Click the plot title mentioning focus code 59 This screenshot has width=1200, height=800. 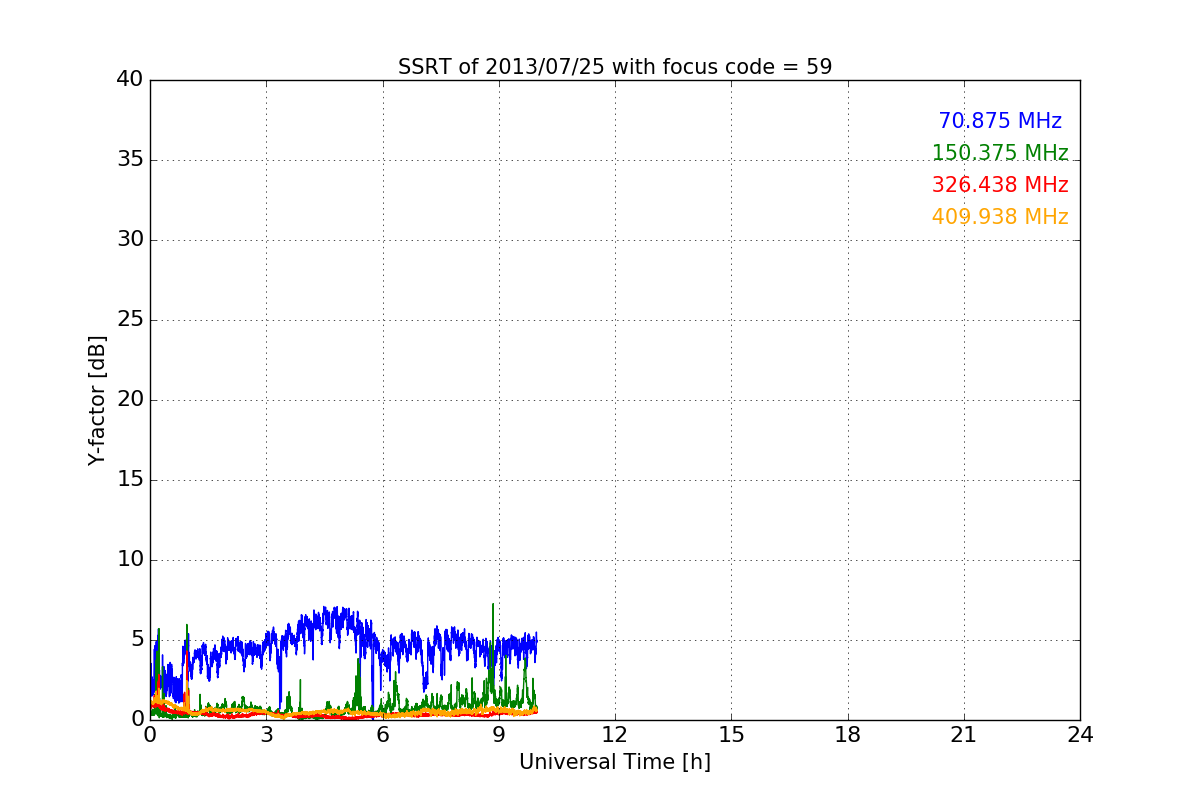click(x=615, y=67)
